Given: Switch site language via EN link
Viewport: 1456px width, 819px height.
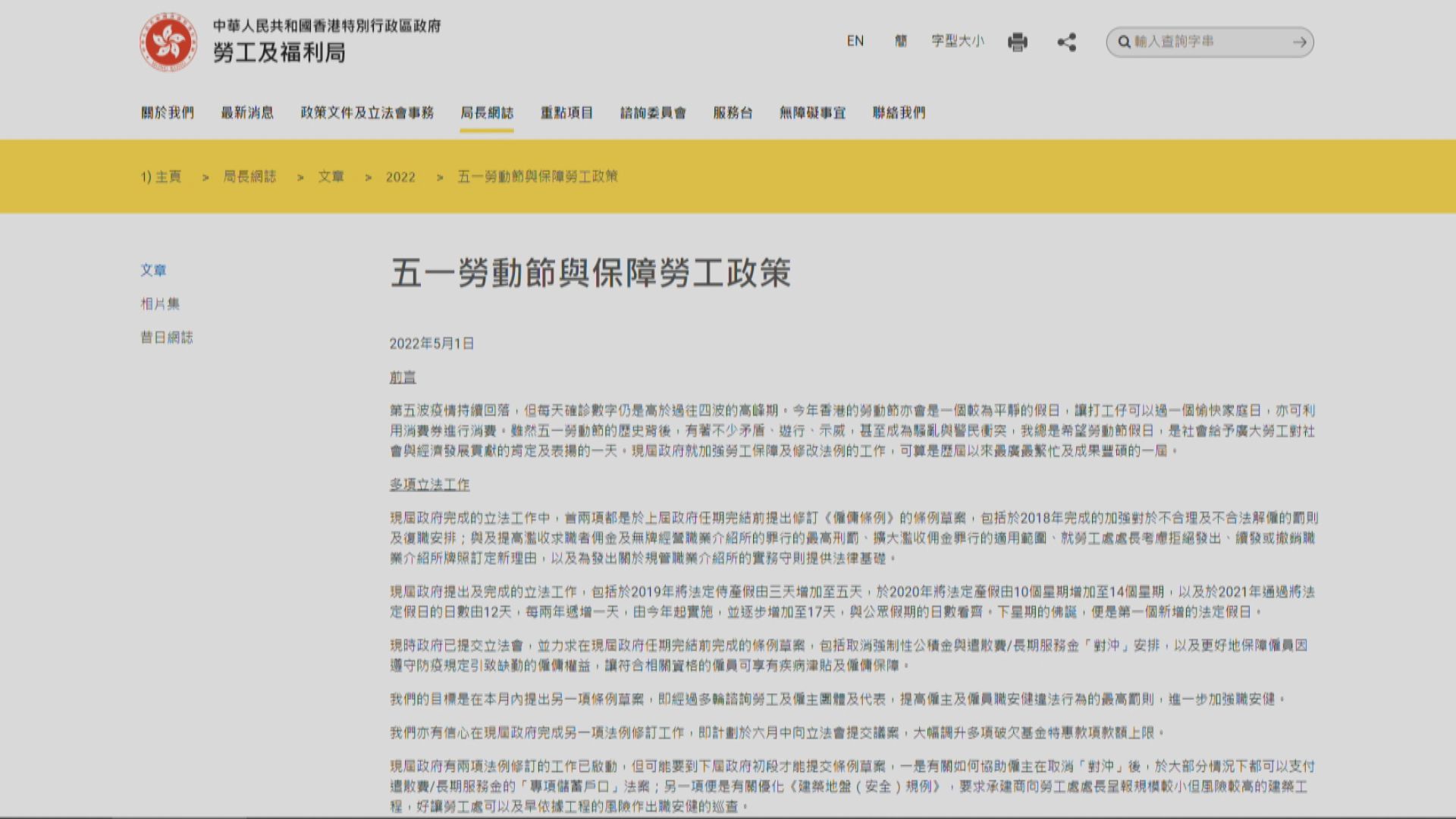Looking at the screenshot, I should [x=855, y=42].
